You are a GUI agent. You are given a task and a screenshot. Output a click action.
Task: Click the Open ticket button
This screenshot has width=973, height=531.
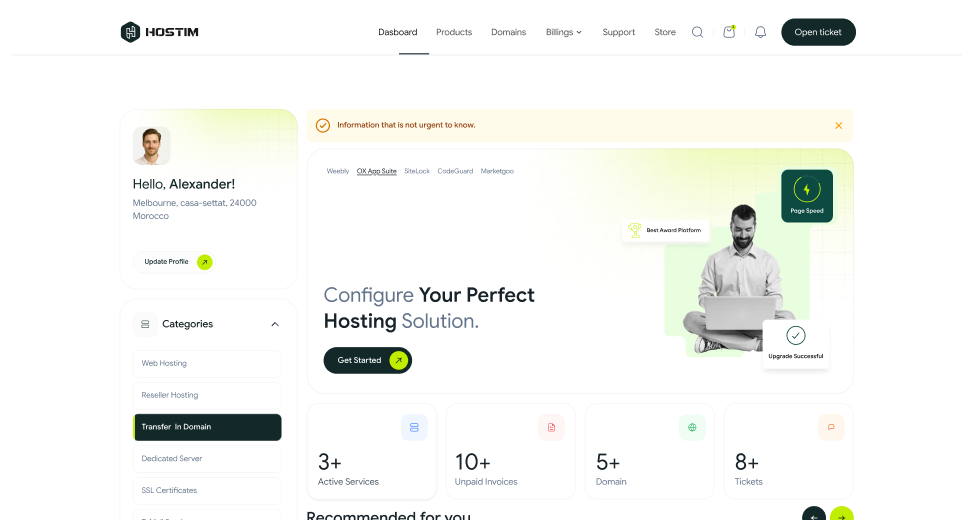pyautogui.click(x=818, y=32)
